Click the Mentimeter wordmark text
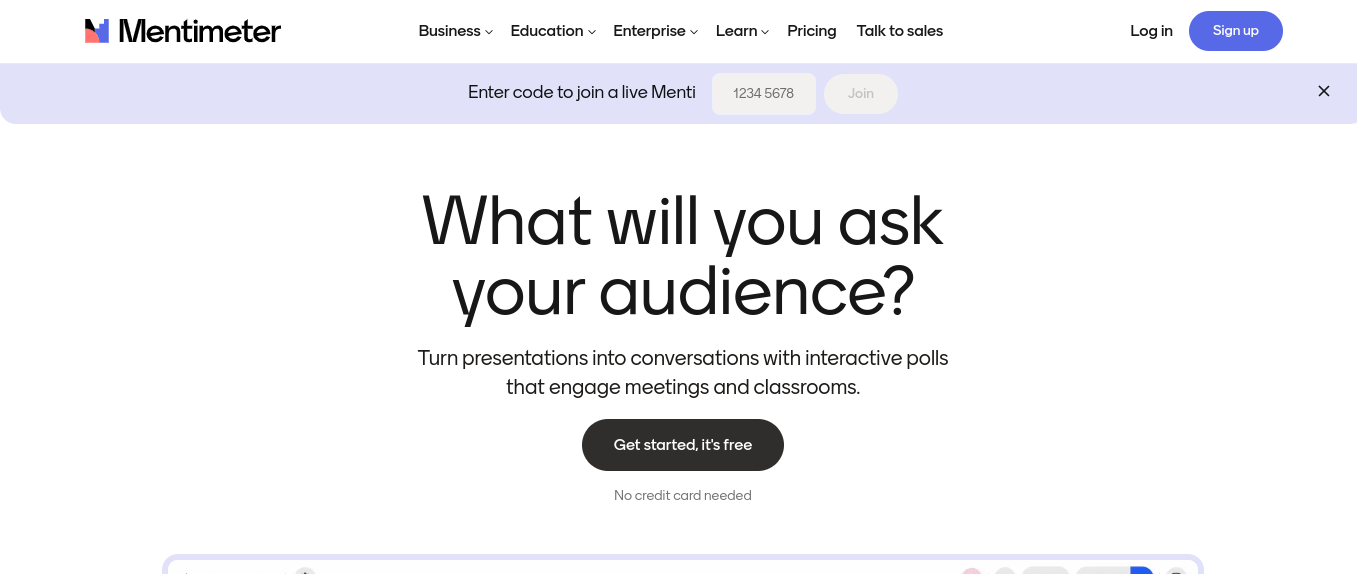This screenshot has width=1357, height=574. coord(199,31)
